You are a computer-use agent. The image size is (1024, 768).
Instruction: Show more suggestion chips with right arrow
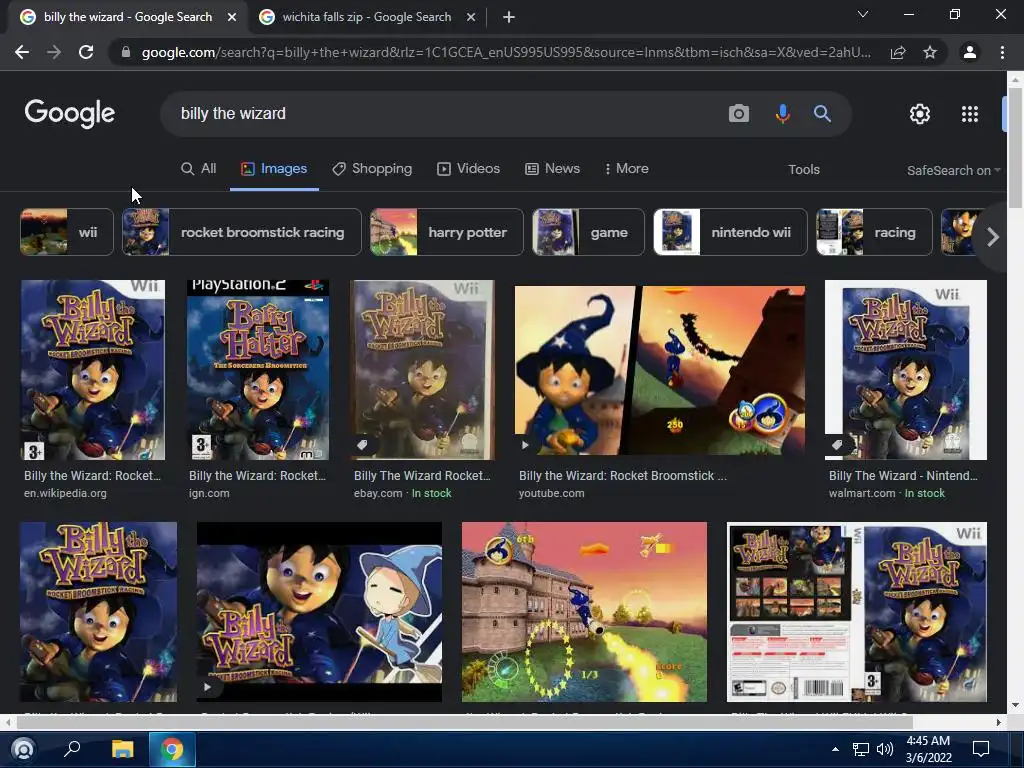point(993,236)
